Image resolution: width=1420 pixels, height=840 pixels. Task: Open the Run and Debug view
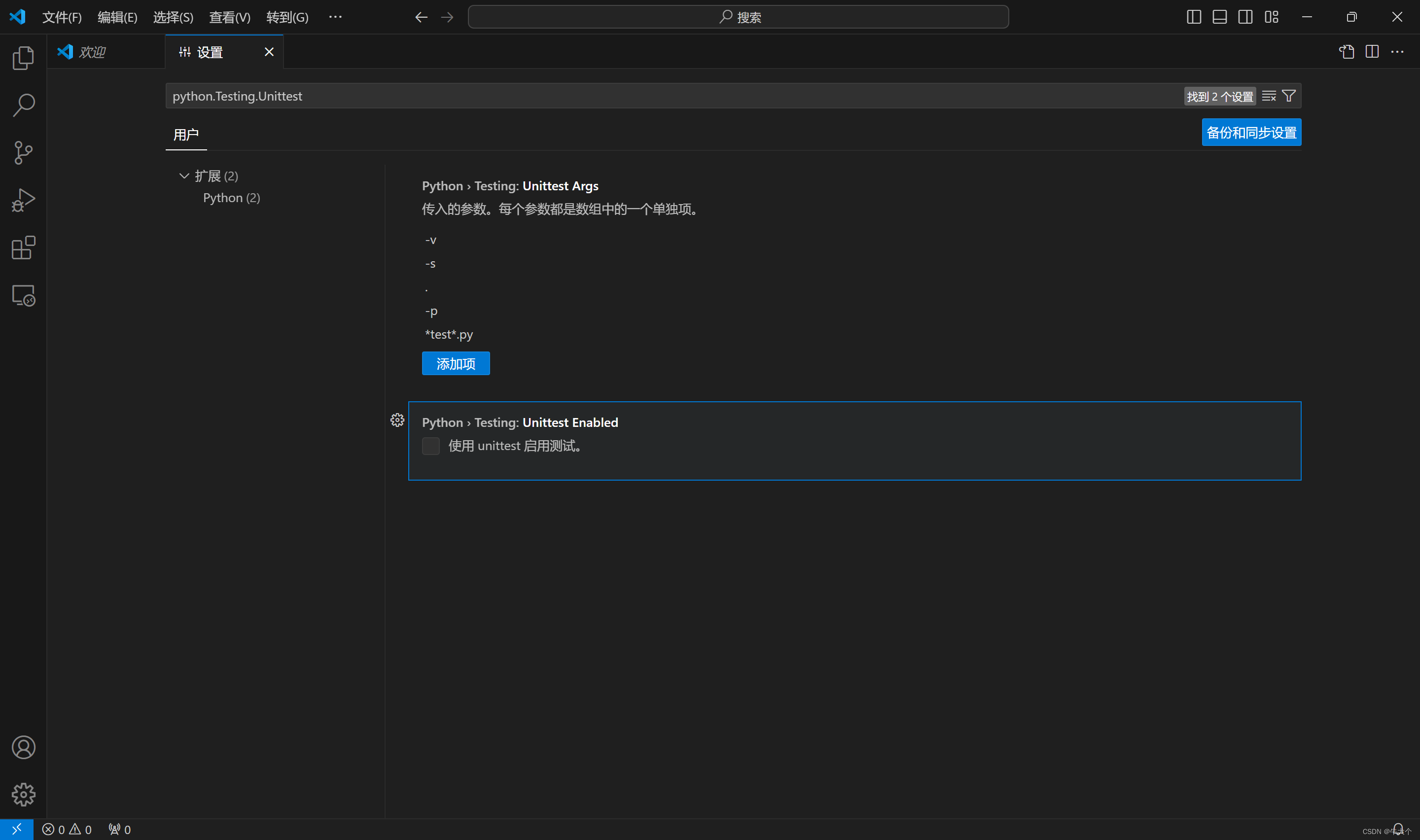(23, 200)
